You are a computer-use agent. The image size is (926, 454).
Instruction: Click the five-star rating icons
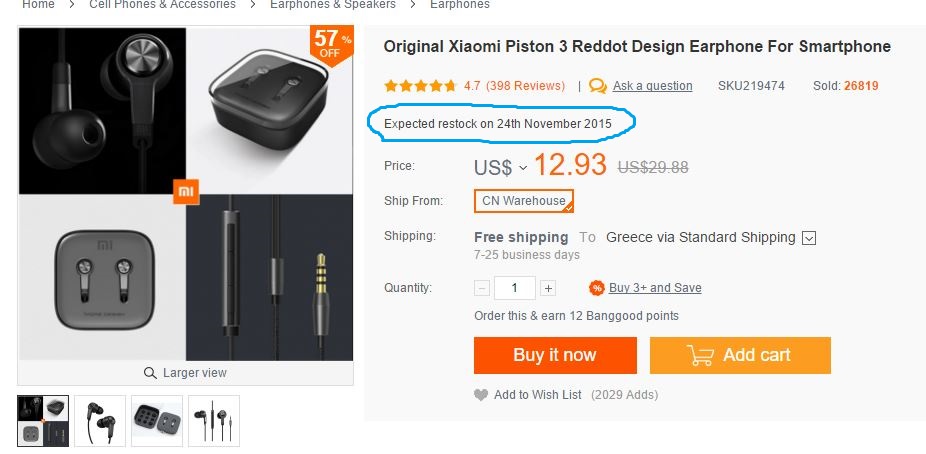[x=420, y=86]
